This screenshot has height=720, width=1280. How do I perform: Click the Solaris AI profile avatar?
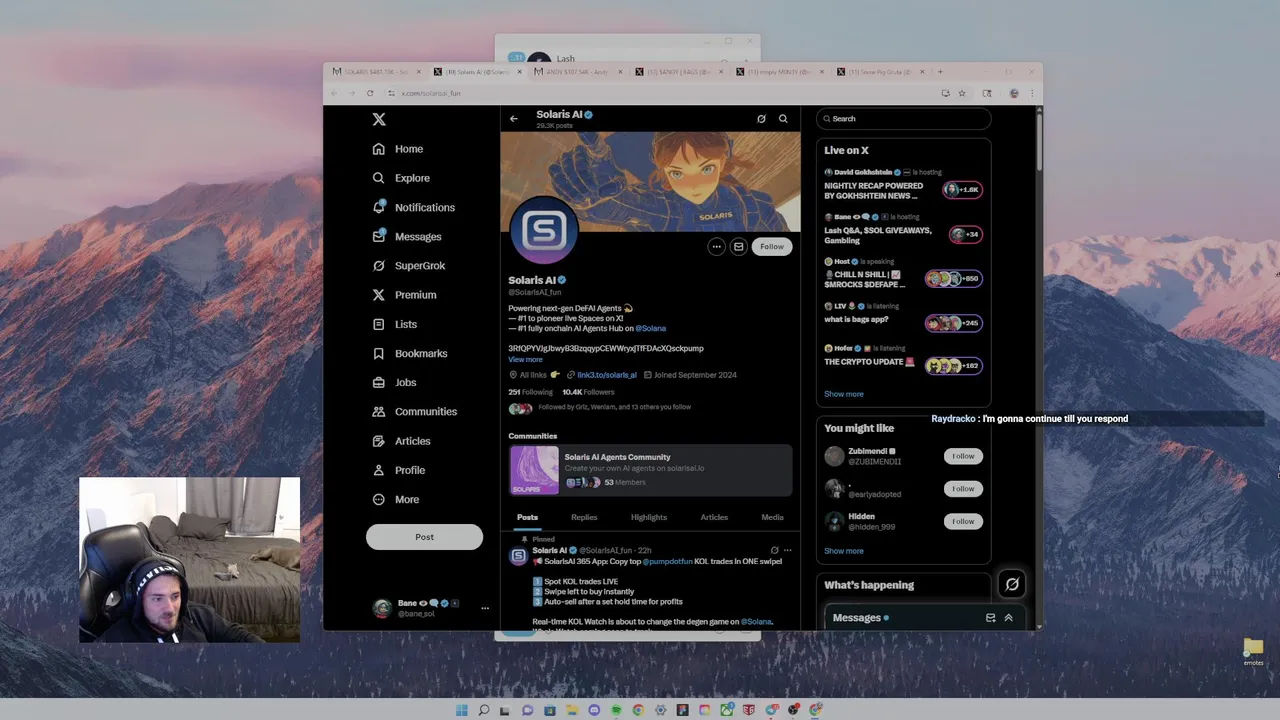tap(544, 231)
